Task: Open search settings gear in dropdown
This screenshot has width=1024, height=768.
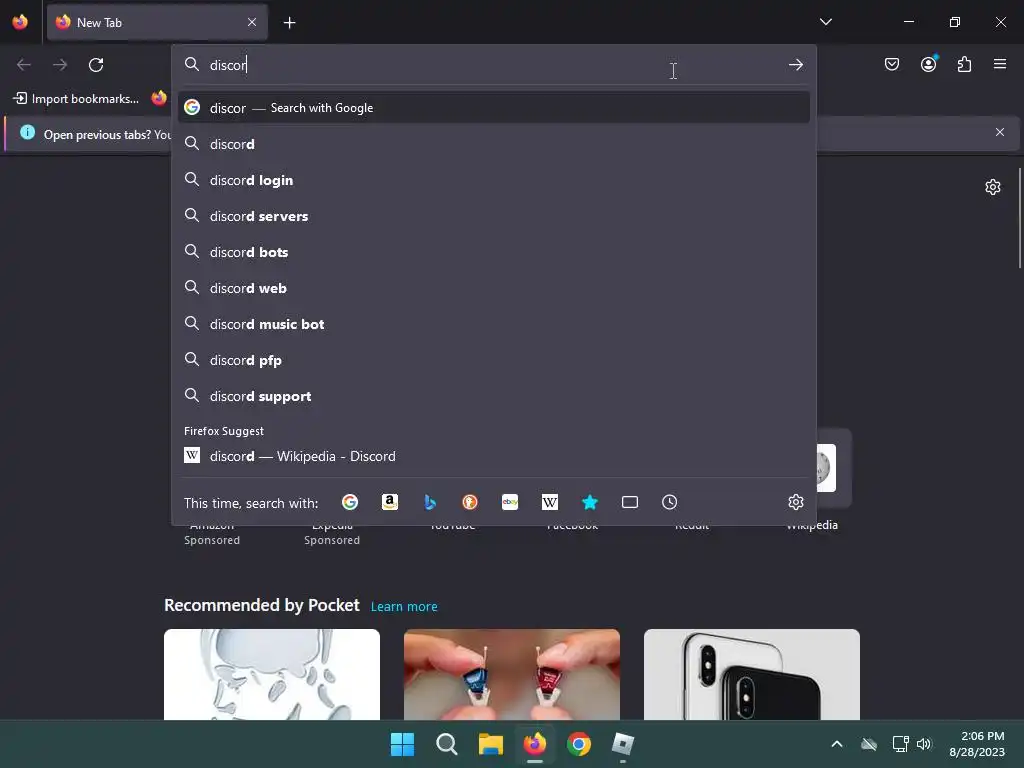Action: click(x=795, y=502)
